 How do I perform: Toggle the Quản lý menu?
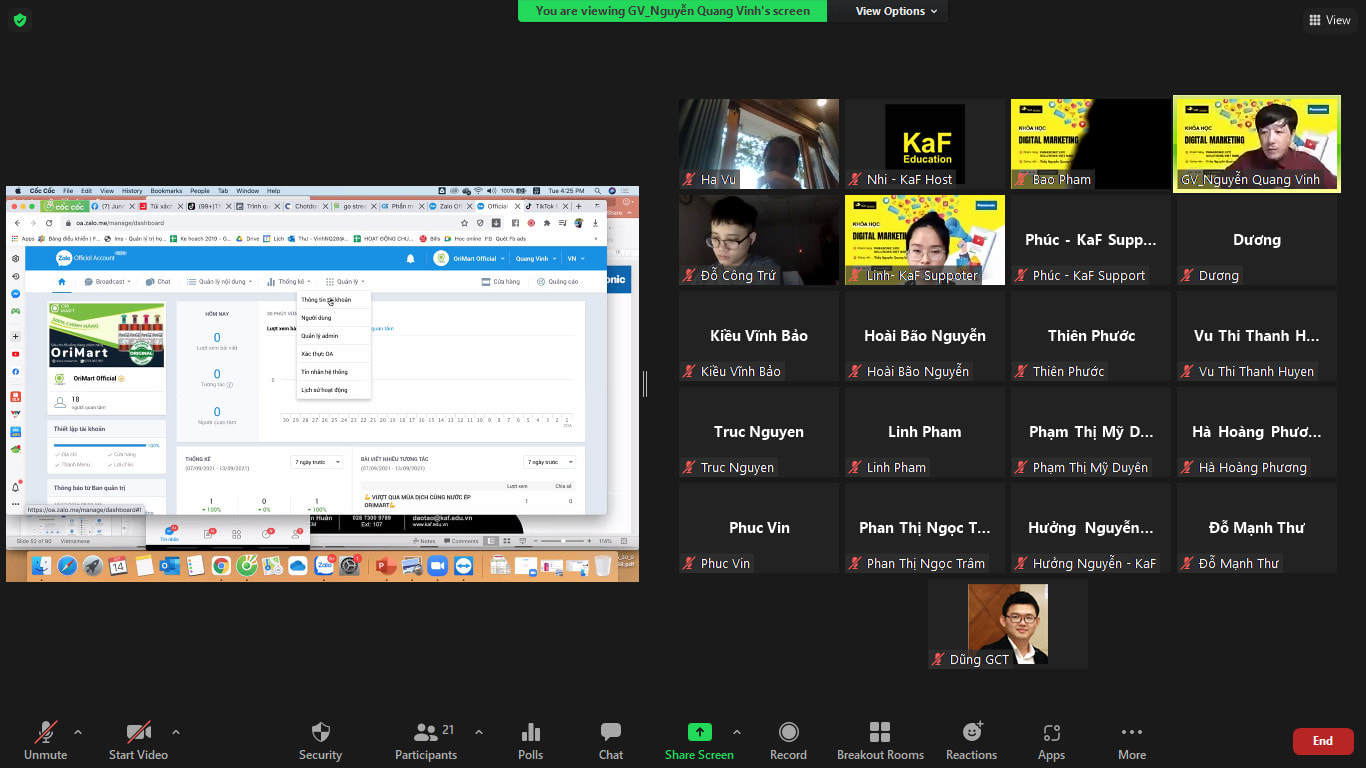point(345,282)
